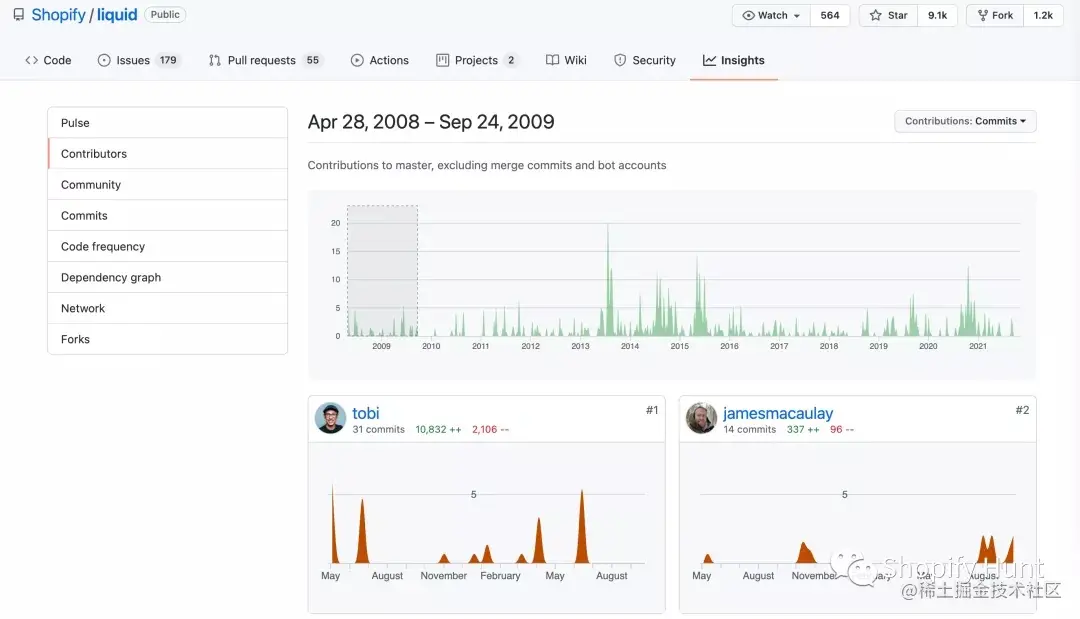Image resolution: width=1080 pixels, height=619 pixels.
Task: Click the shaded date range selection on graph
Action: [x=382, y=271]
